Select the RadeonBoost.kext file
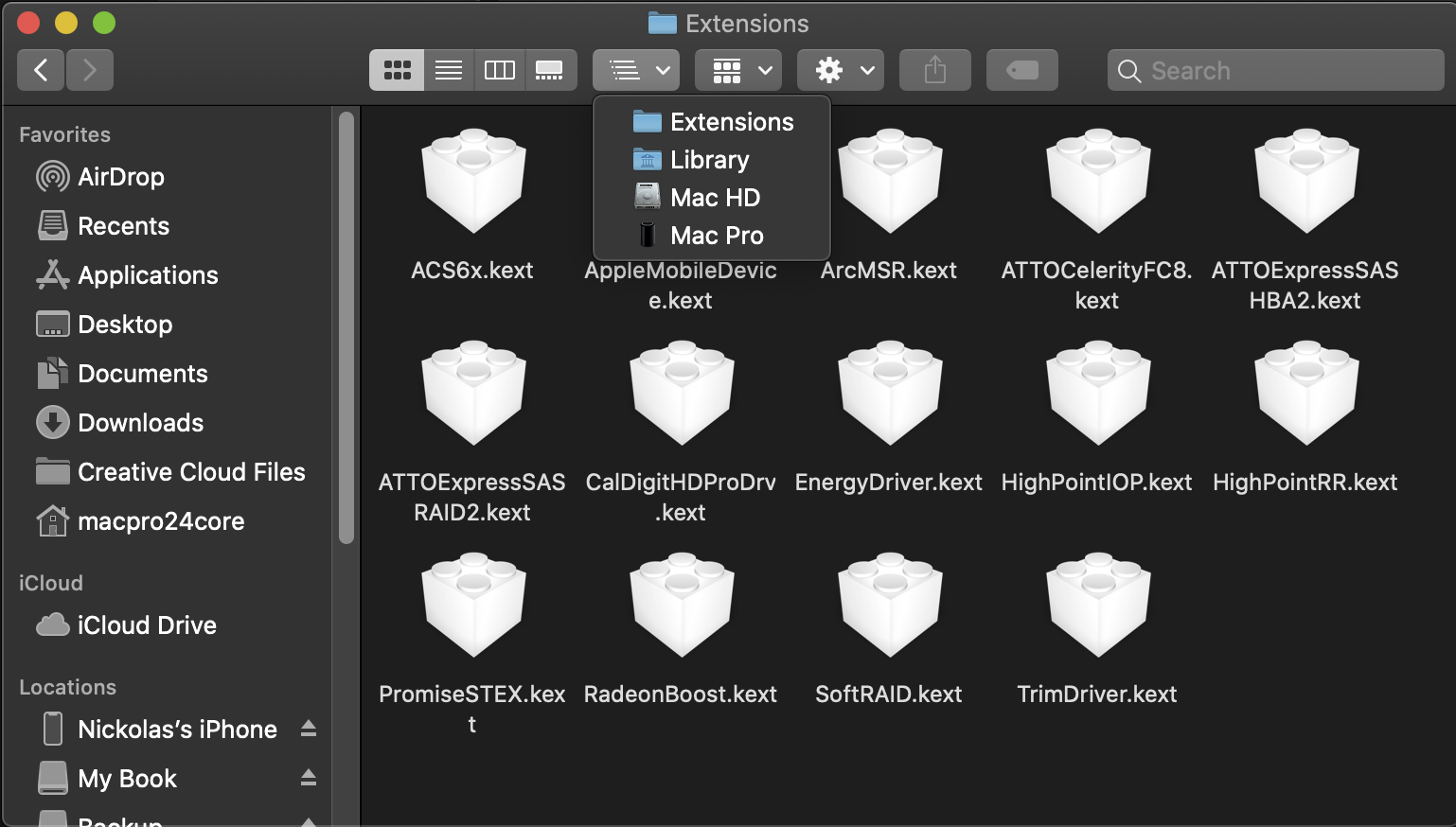1456x827 pixels. tap(681, 630)
